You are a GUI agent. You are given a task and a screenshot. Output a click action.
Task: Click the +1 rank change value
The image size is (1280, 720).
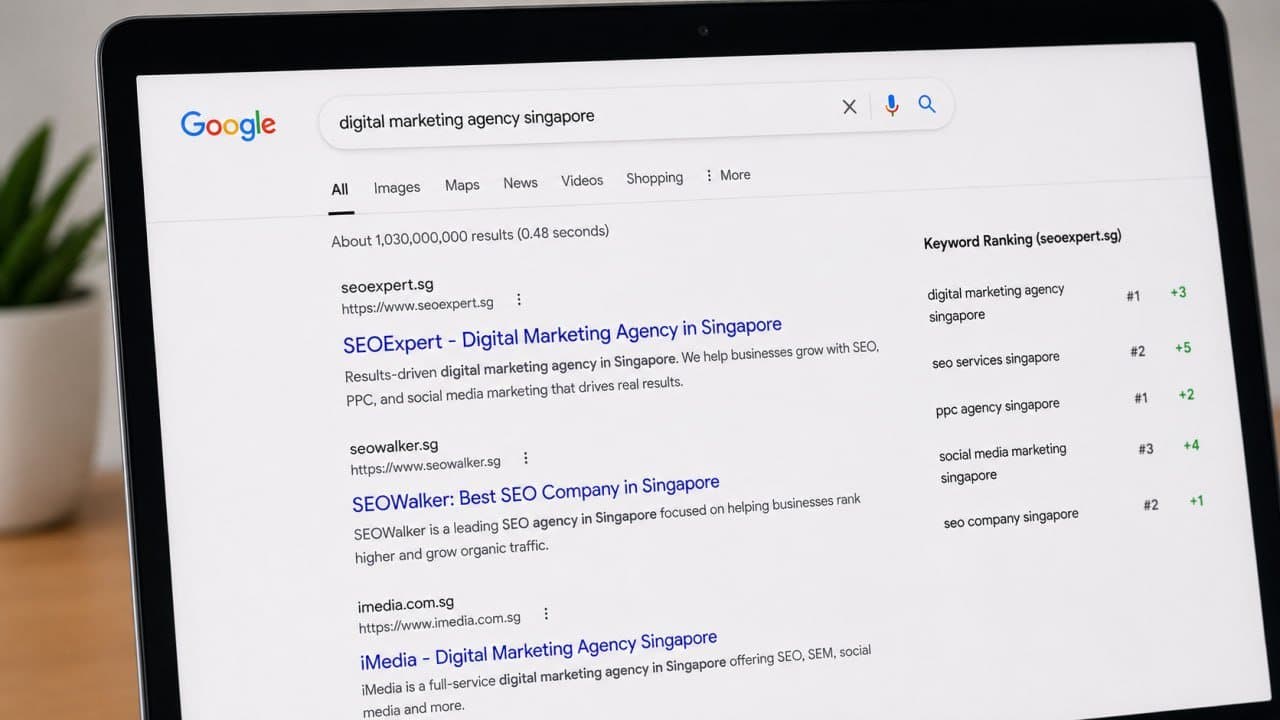coord(1196,501)
